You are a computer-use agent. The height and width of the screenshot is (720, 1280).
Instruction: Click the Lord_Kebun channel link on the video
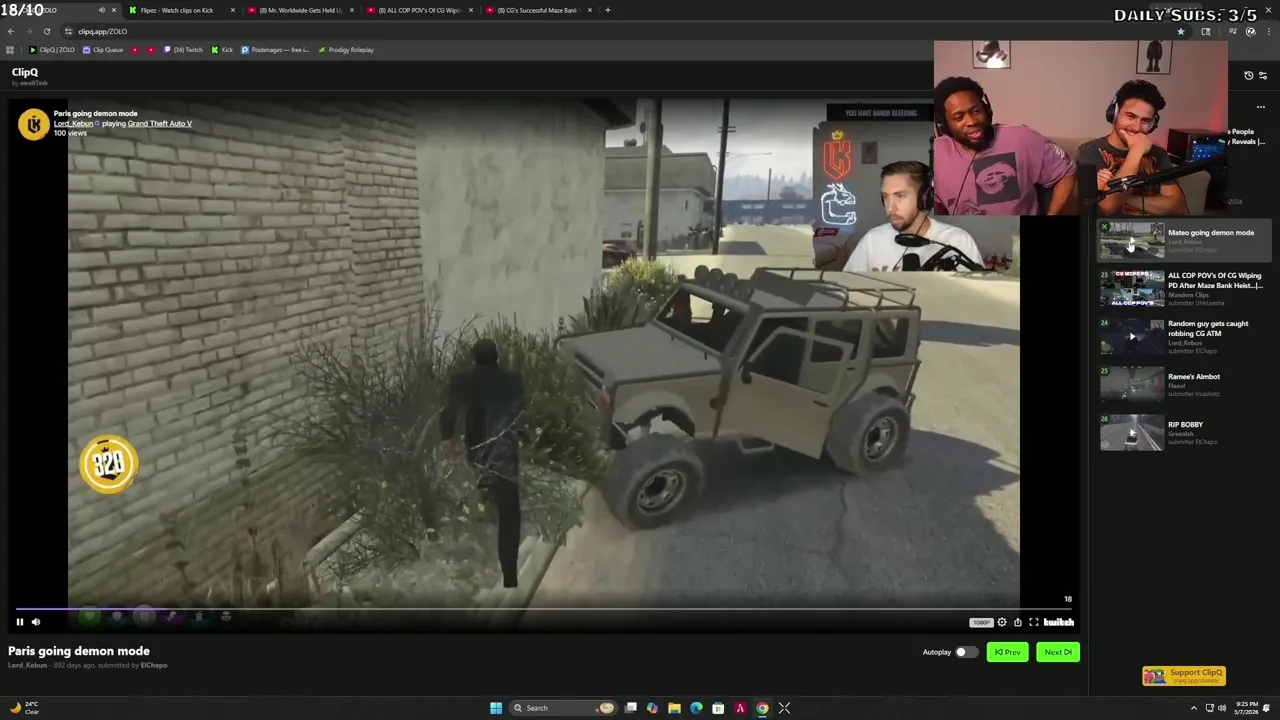pyautogui.click(x=74, y=123)
